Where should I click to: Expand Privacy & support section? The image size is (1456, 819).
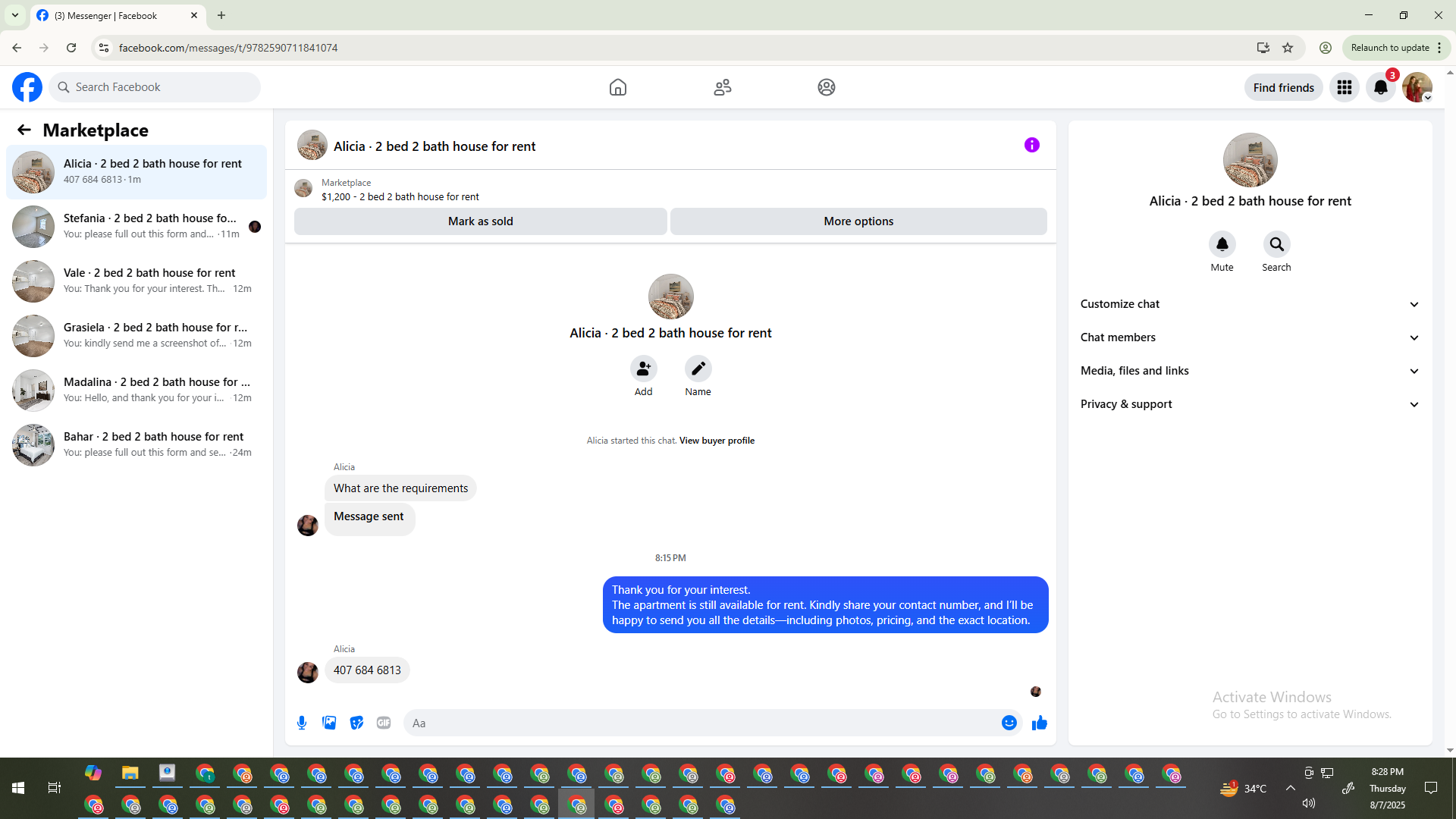click(1250, 404)
